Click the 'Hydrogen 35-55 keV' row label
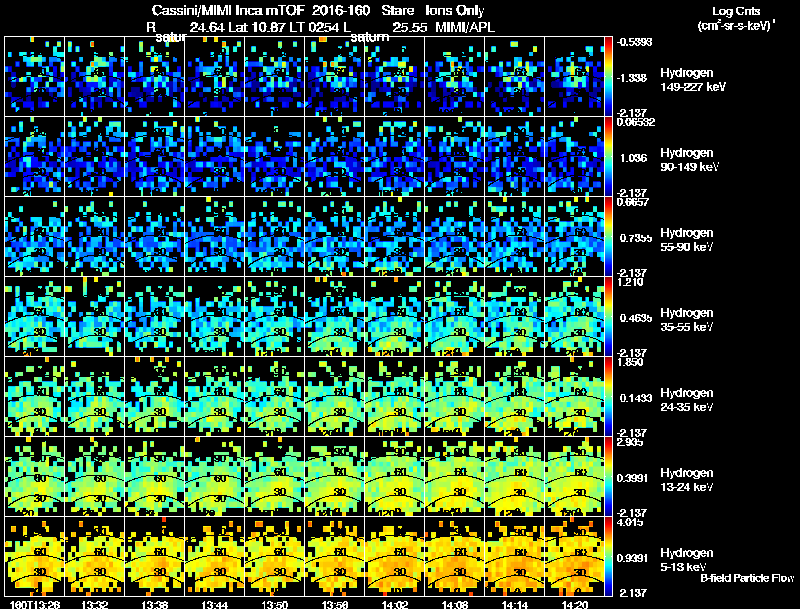The image size is (800, 609). pos(687,320)
